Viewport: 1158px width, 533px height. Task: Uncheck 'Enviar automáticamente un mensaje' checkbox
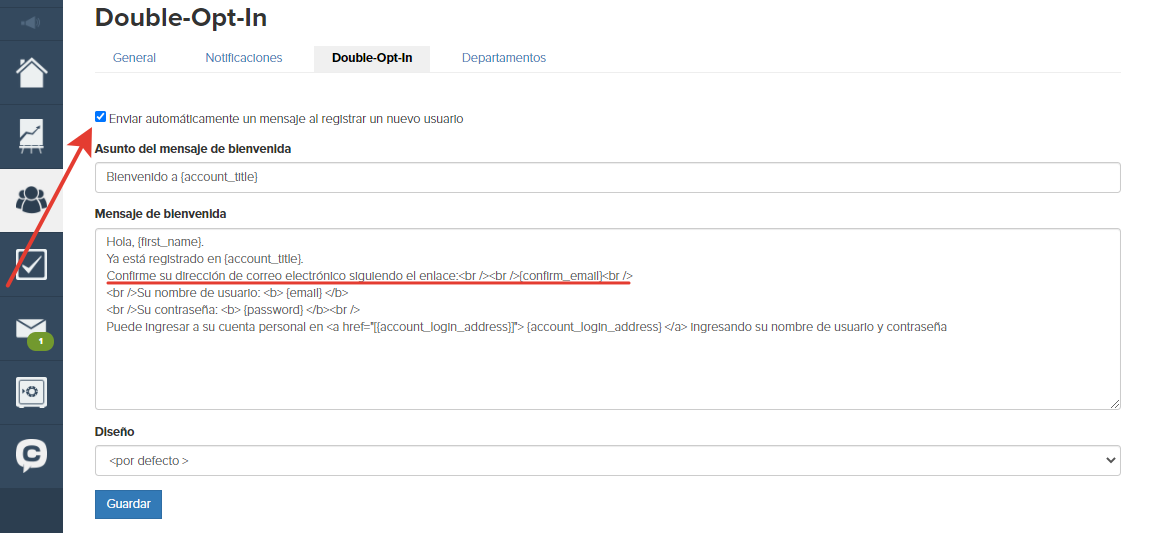pyautogui.click(x=100, y=117)
